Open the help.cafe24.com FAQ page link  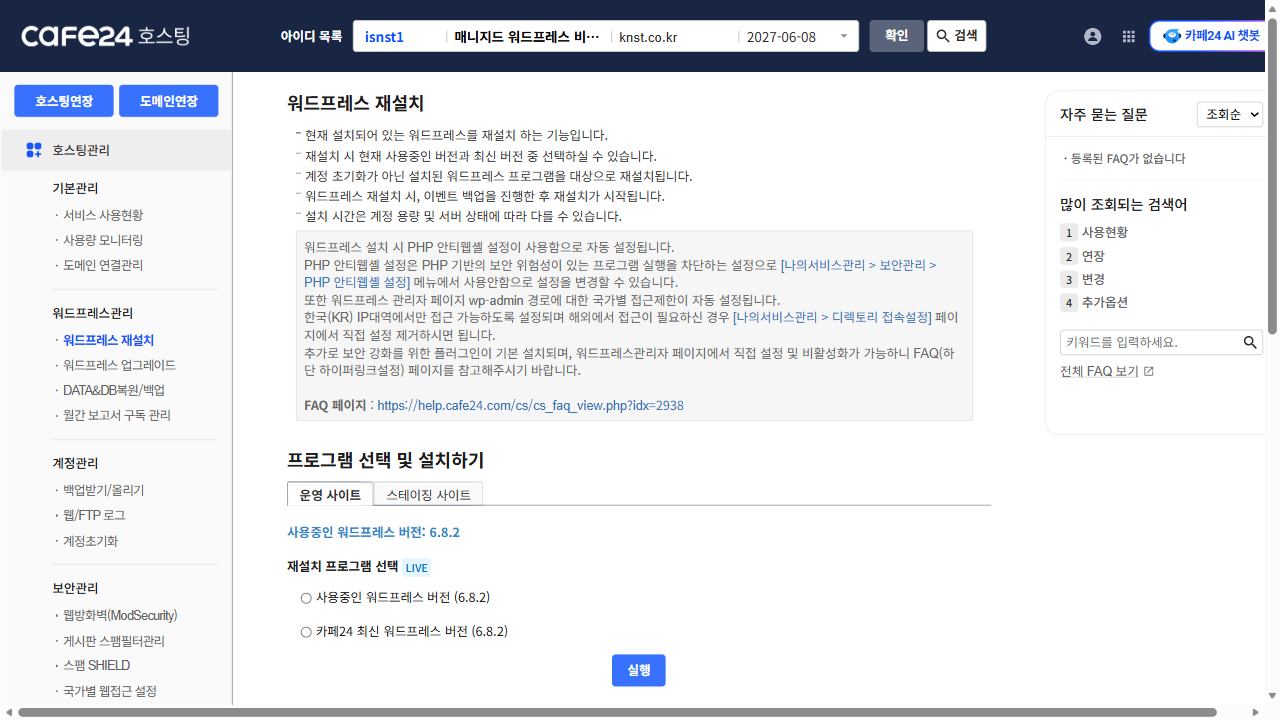pyautogui.click(x=530, y=405)
